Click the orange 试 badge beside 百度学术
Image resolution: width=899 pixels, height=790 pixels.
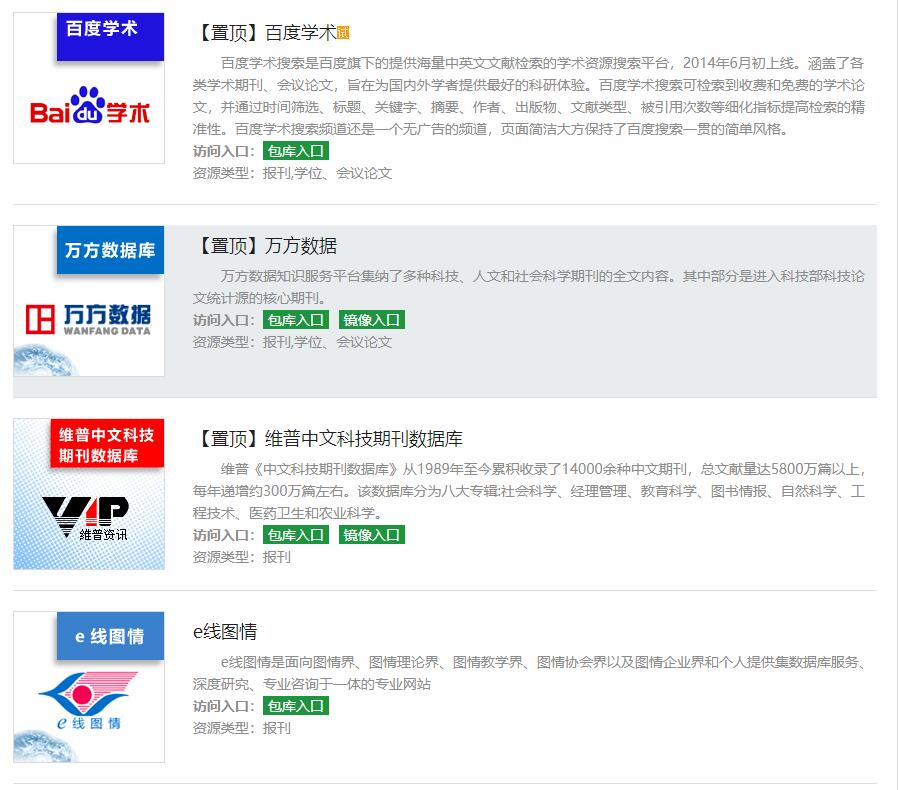[x=343, y=33]
